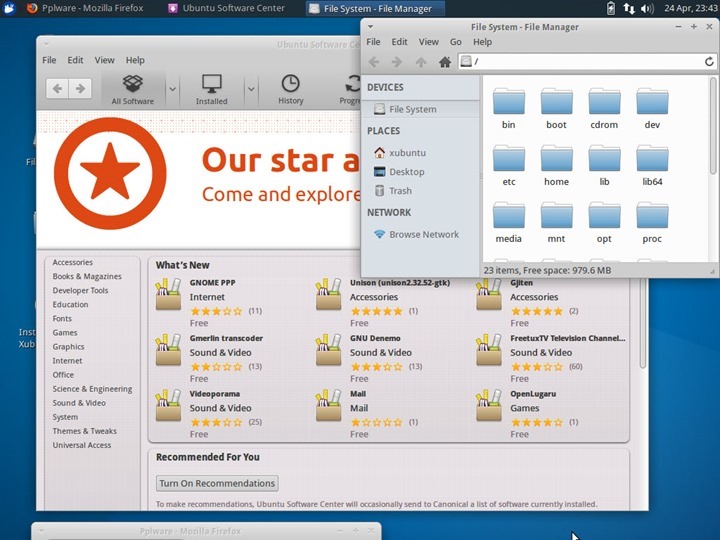Screen dimensions: 720x540
Task: Open Edit menu in File Manager
Action: [x=399, y=42]
